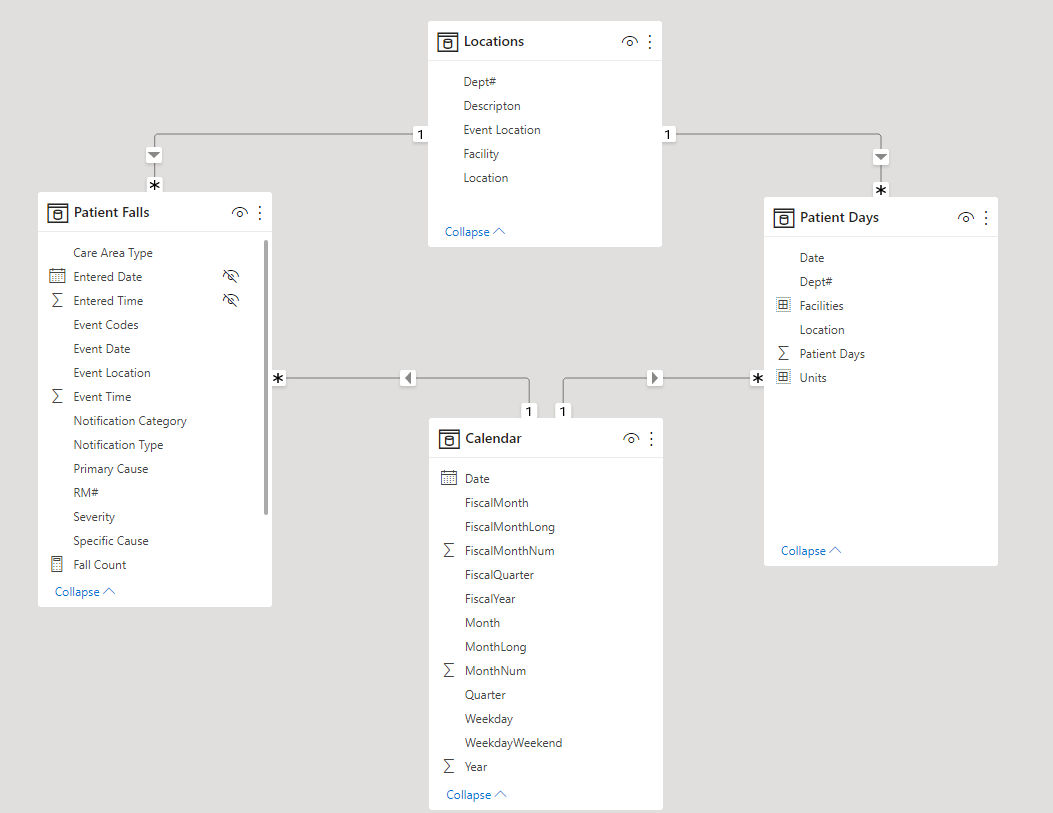Click the hierarchy icon beside Facilities
Screen dimensions: 1053x813
click(783, 305)
